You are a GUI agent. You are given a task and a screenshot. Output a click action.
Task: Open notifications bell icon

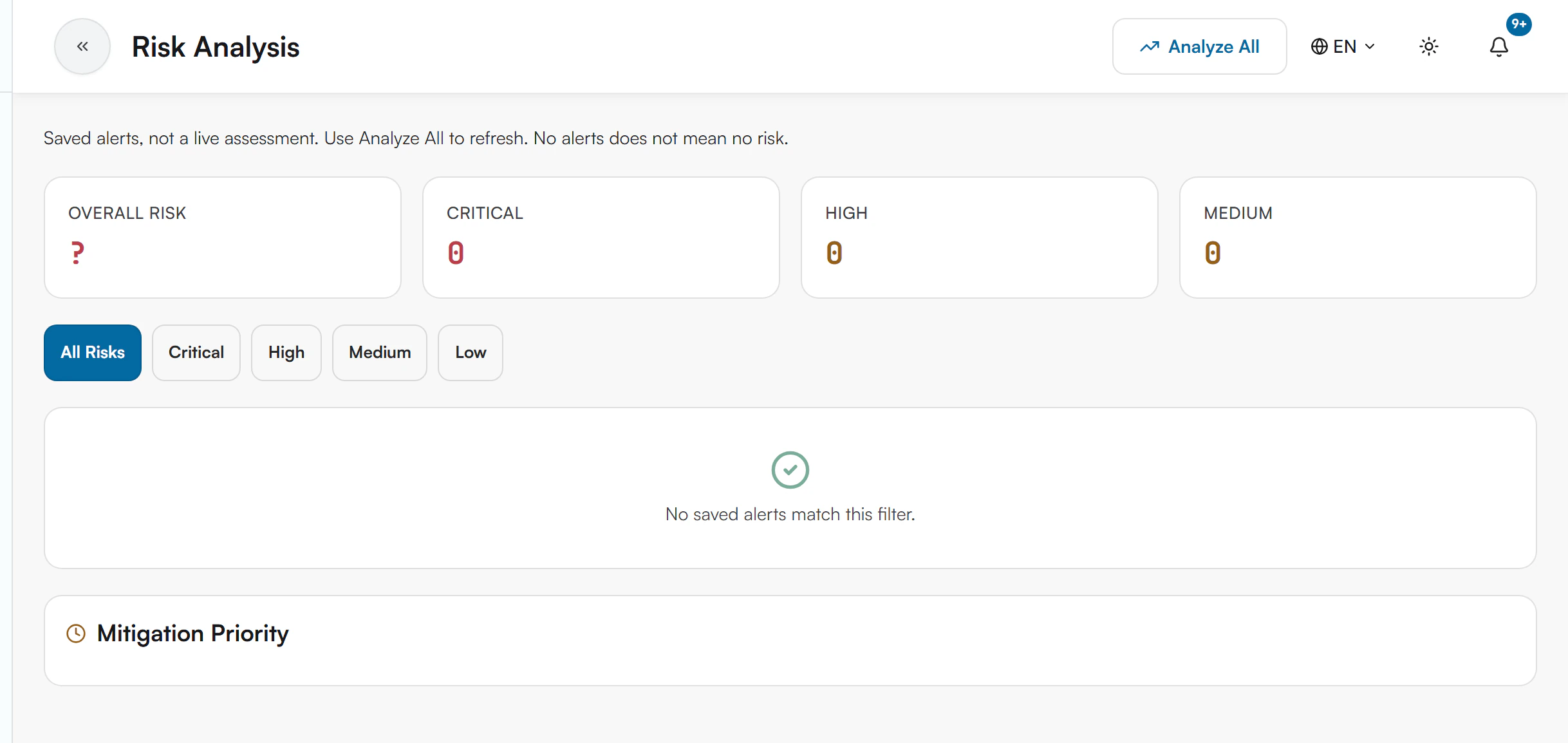(1498, 46)
